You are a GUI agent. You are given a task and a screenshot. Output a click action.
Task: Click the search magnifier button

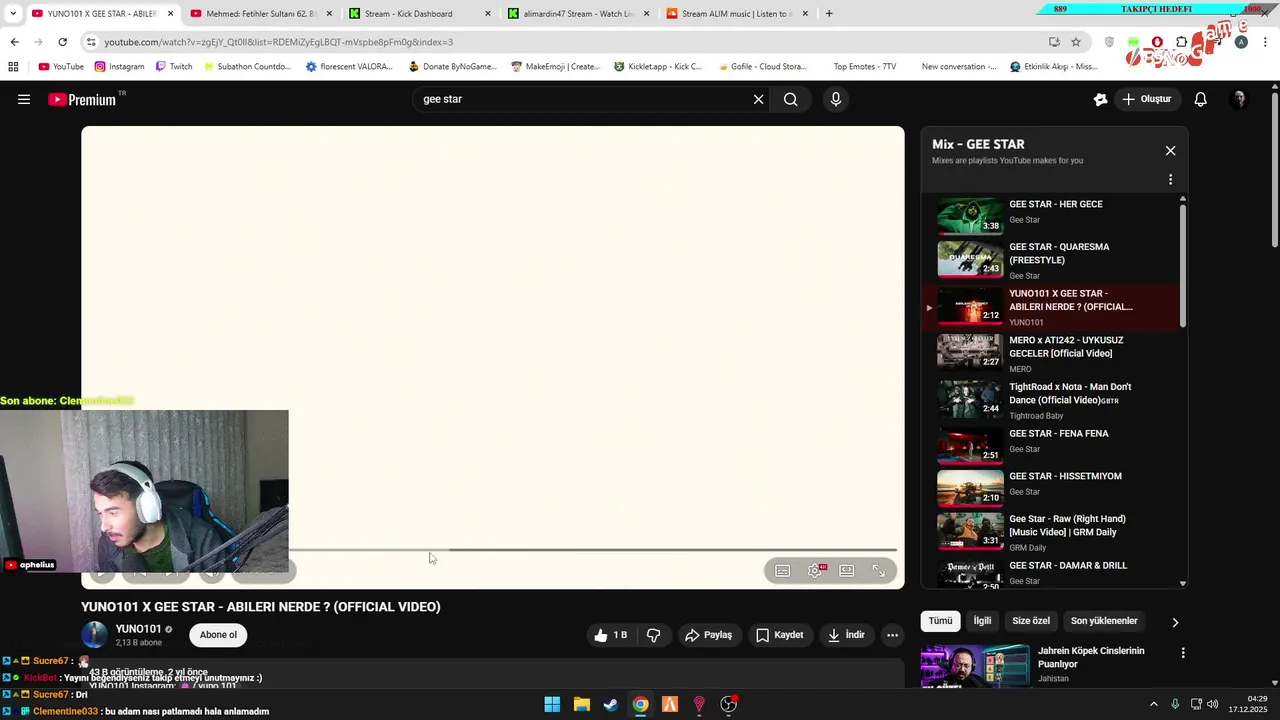791,99
